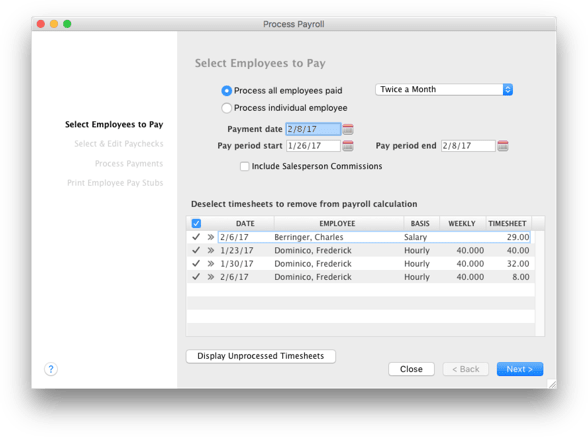Click the help question mark icon
This screenshot has height=437, width=588.
pyautogui.click(x=51, y=369)
